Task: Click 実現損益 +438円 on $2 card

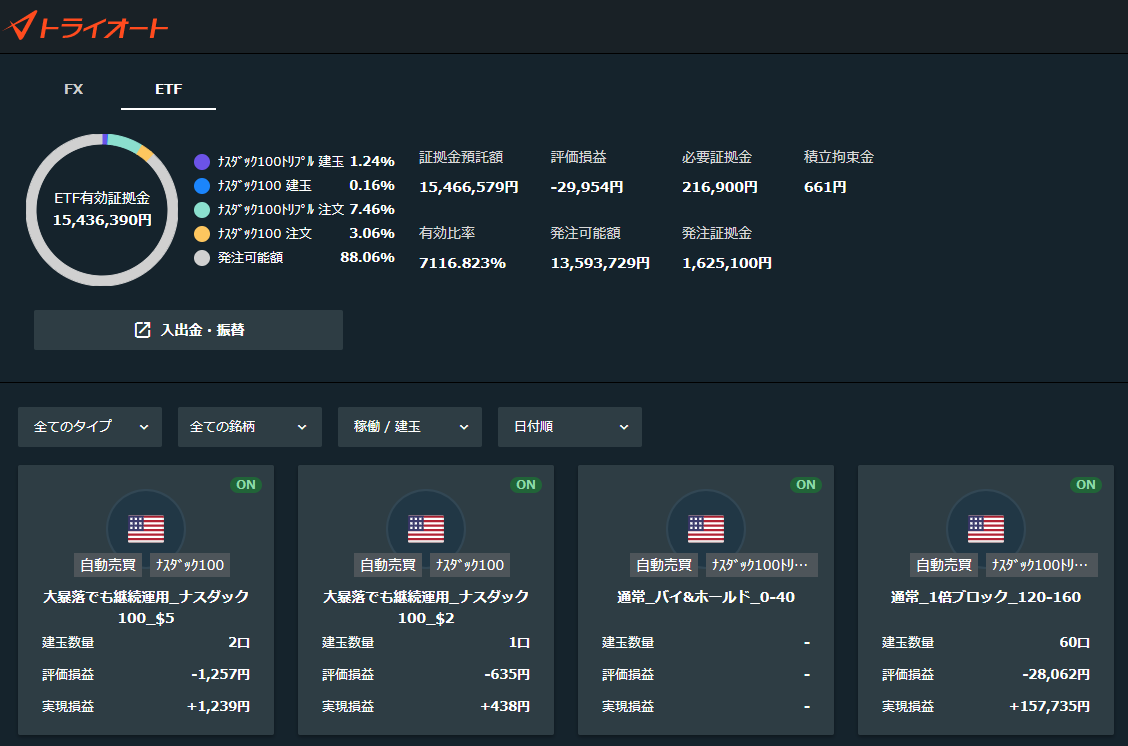Action: (x=505, y=706)
